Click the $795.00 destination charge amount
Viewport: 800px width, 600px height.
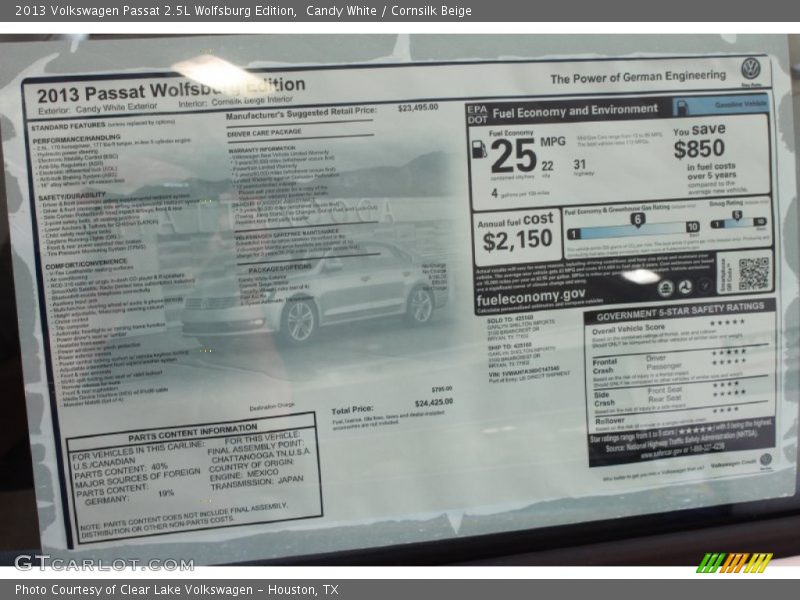click(442, 389)
